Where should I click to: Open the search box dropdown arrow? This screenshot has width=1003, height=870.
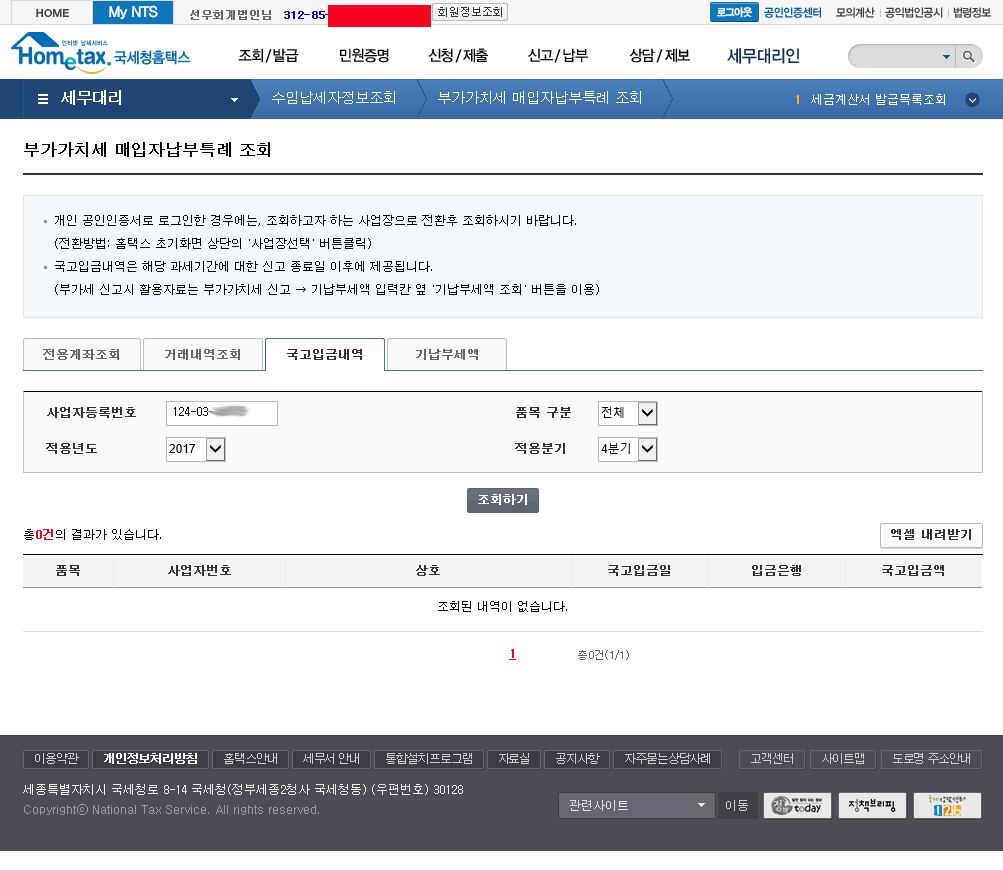tap(946, 57)
